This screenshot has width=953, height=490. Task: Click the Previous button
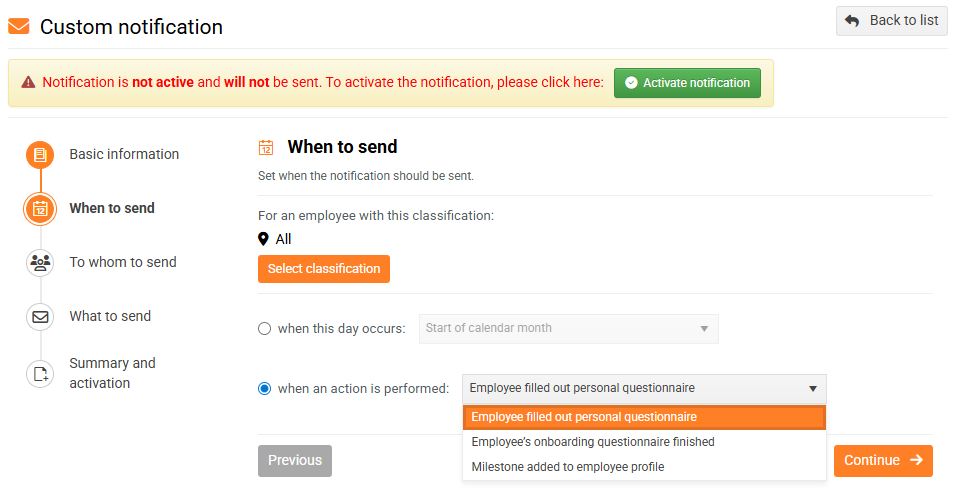coord(295,460)
